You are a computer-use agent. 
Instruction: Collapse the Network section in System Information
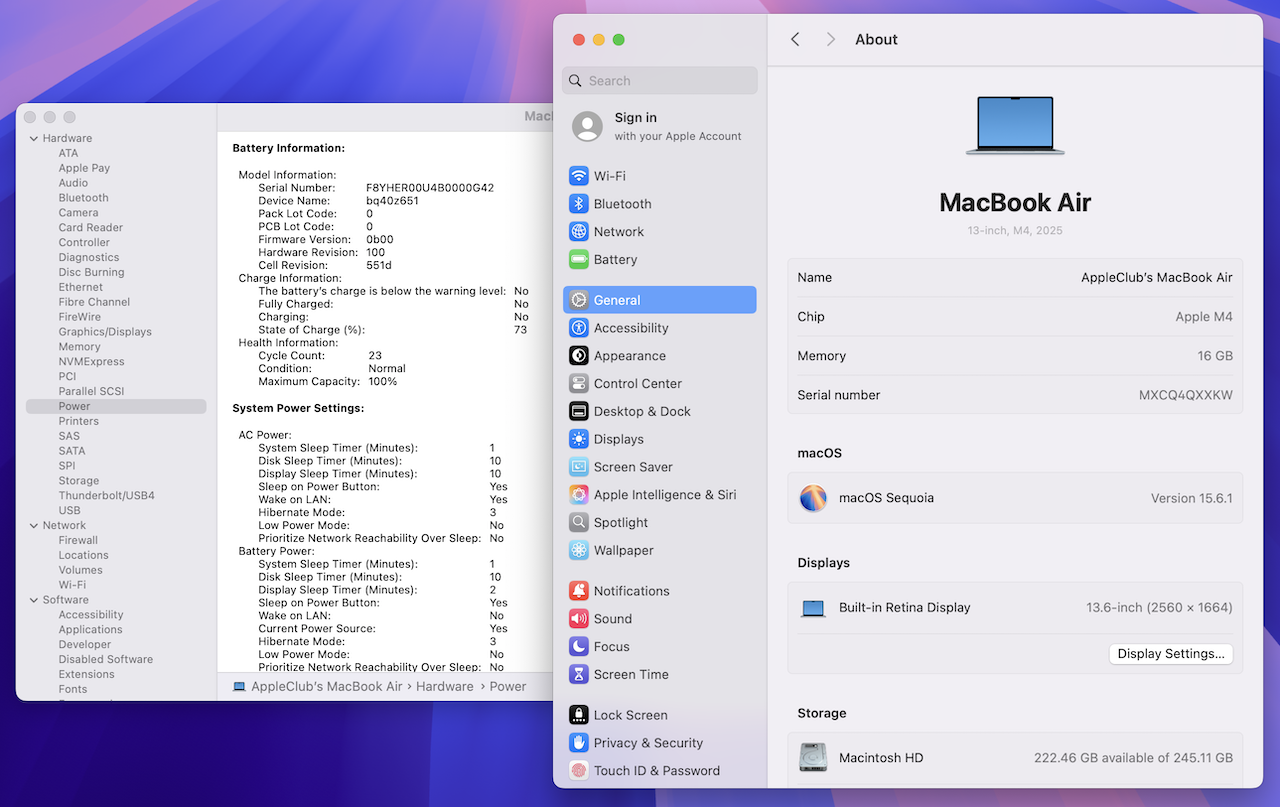[x=34, y=526]
